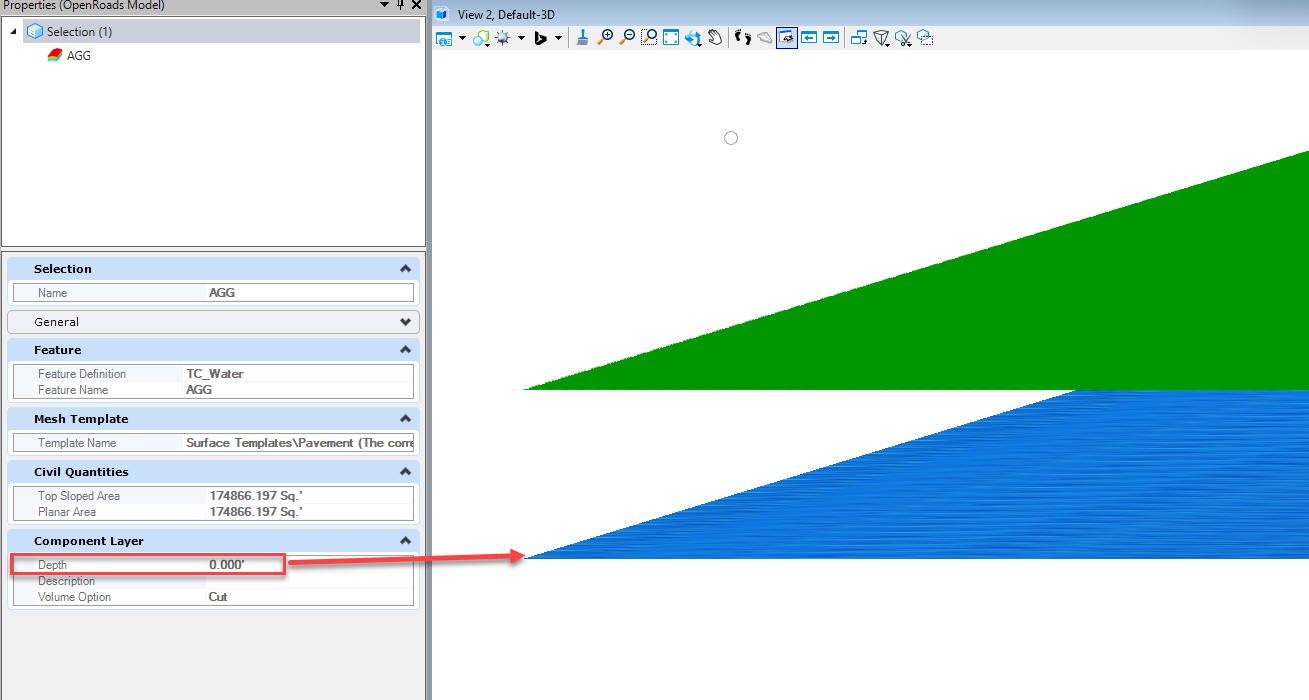Open the View Attributes dropdown arrow
The height and width of the screenshot is (700, 1309).
coord(462,38)
